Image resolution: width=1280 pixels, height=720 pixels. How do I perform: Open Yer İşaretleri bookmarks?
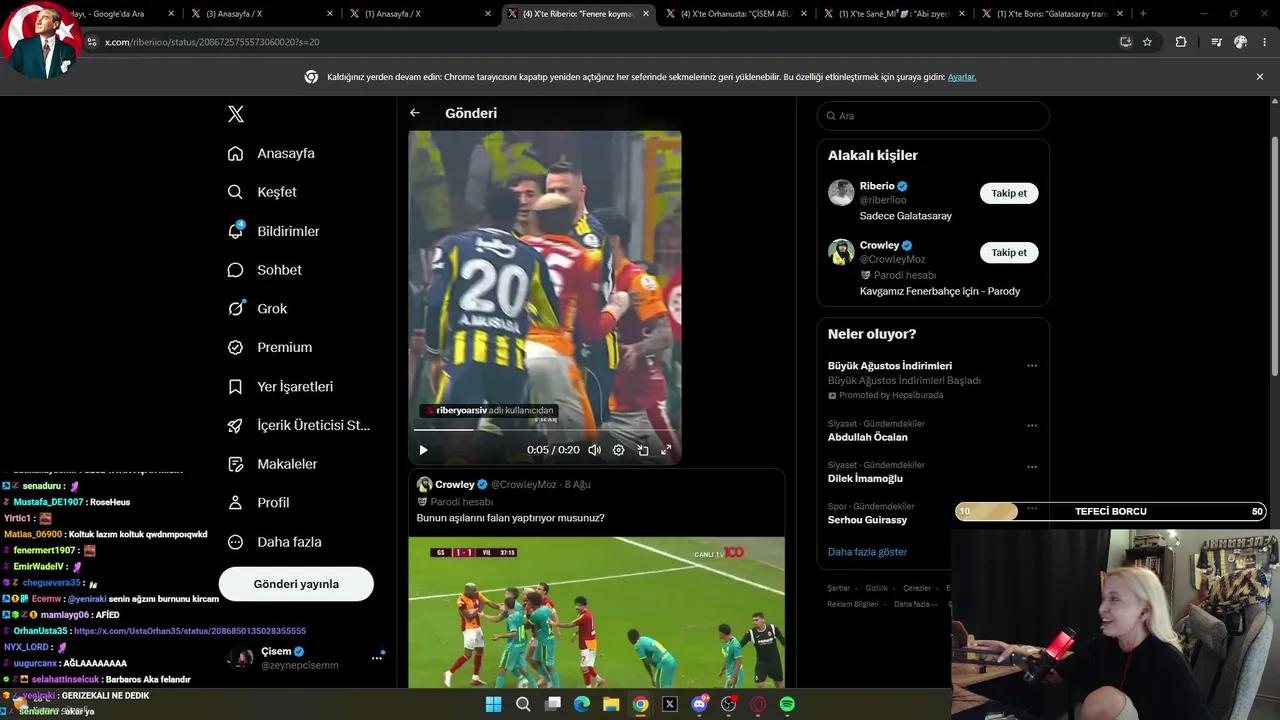click(x=280, y=387)
